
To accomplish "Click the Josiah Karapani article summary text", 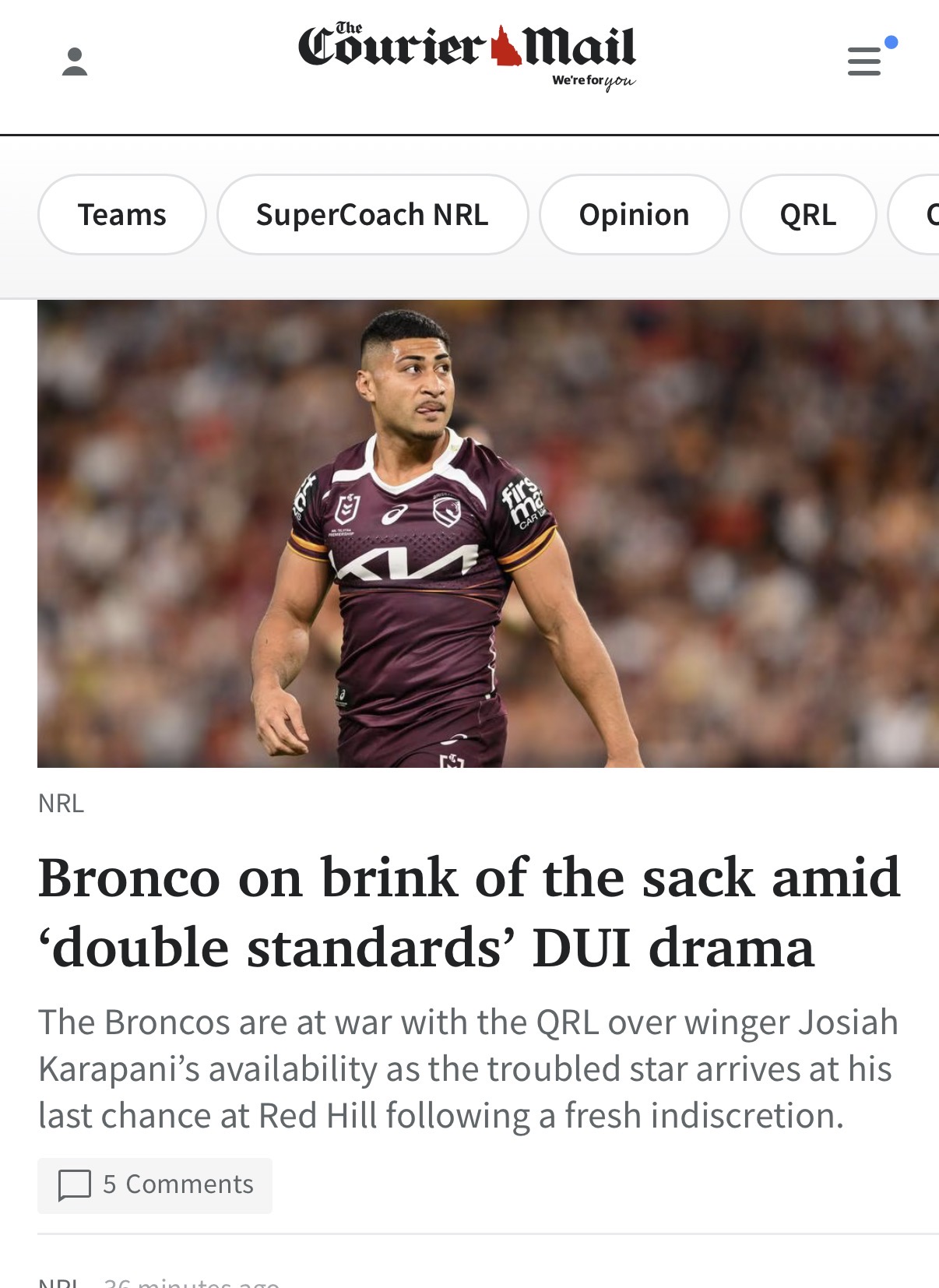I will click(x=468, y=1068).
